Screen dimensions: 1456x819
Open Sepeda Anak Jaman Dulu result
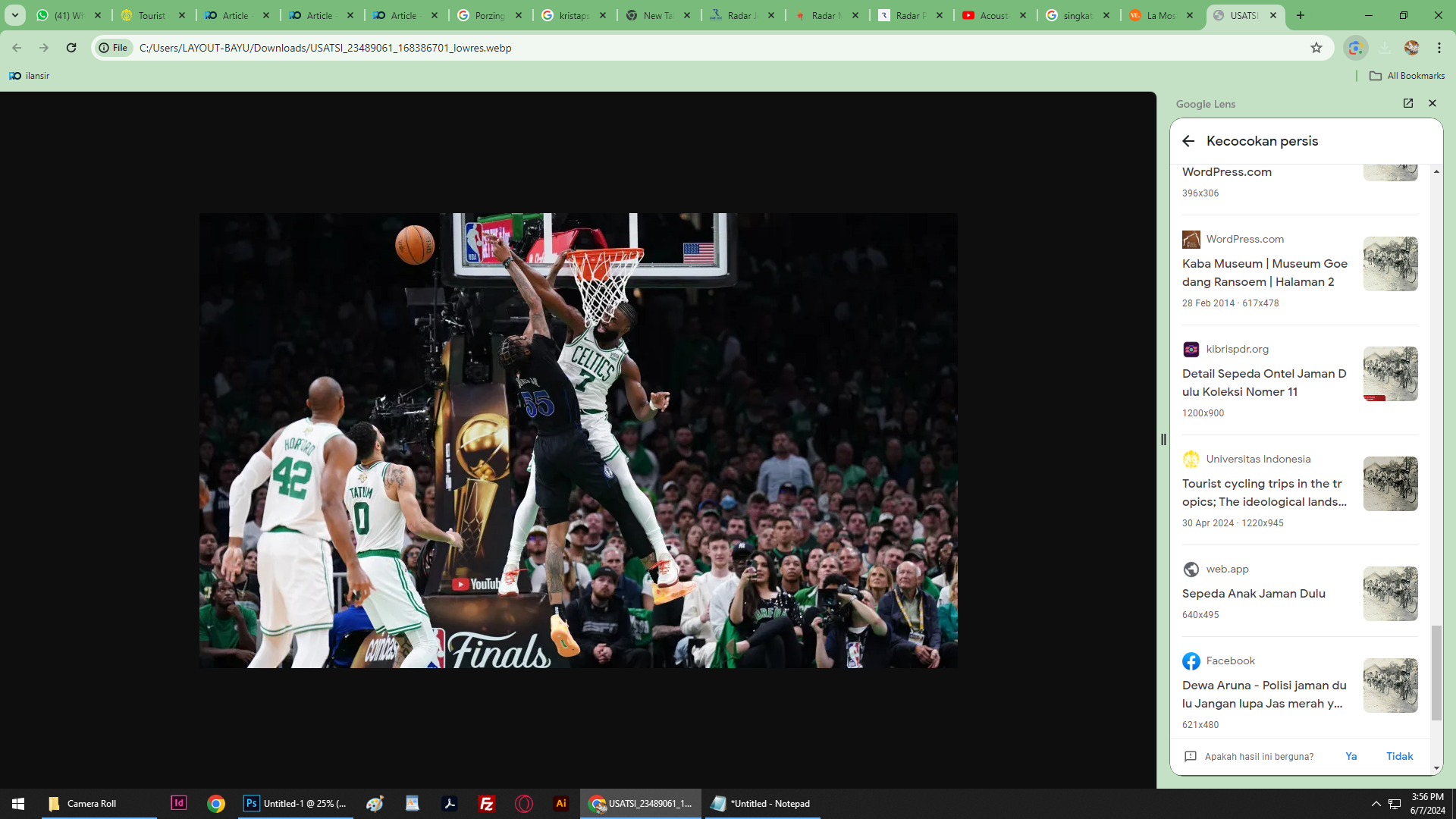tap(1254, 594)
